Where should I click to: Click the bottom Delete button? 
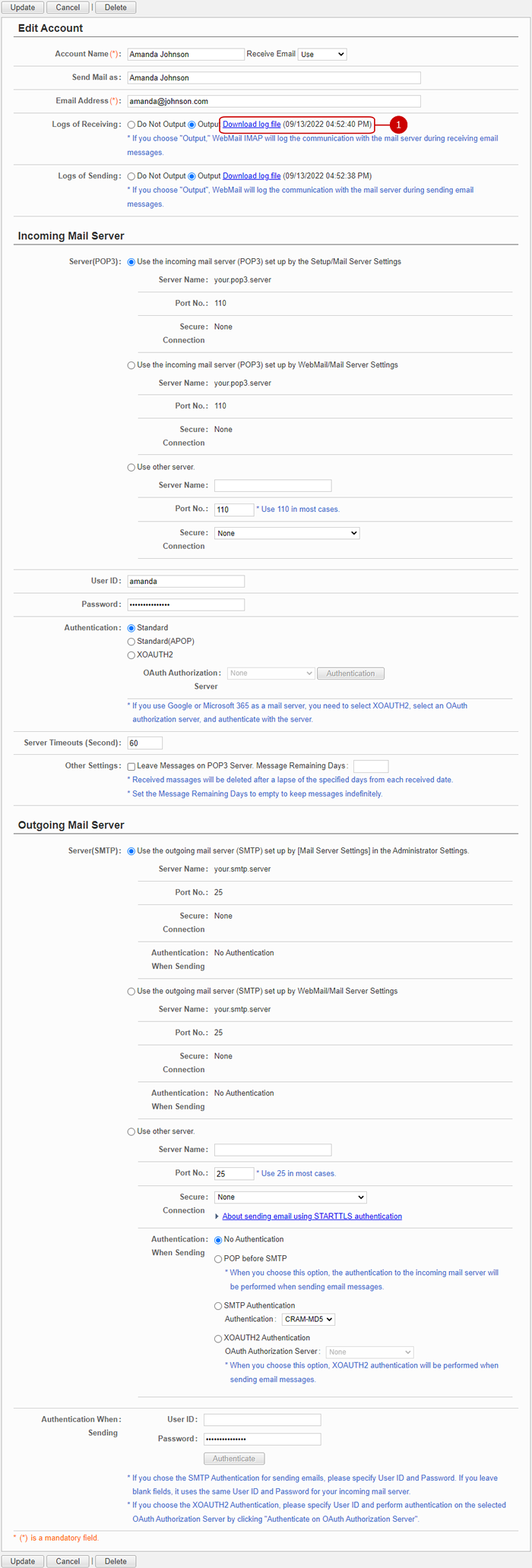[x=116, y=1561]
